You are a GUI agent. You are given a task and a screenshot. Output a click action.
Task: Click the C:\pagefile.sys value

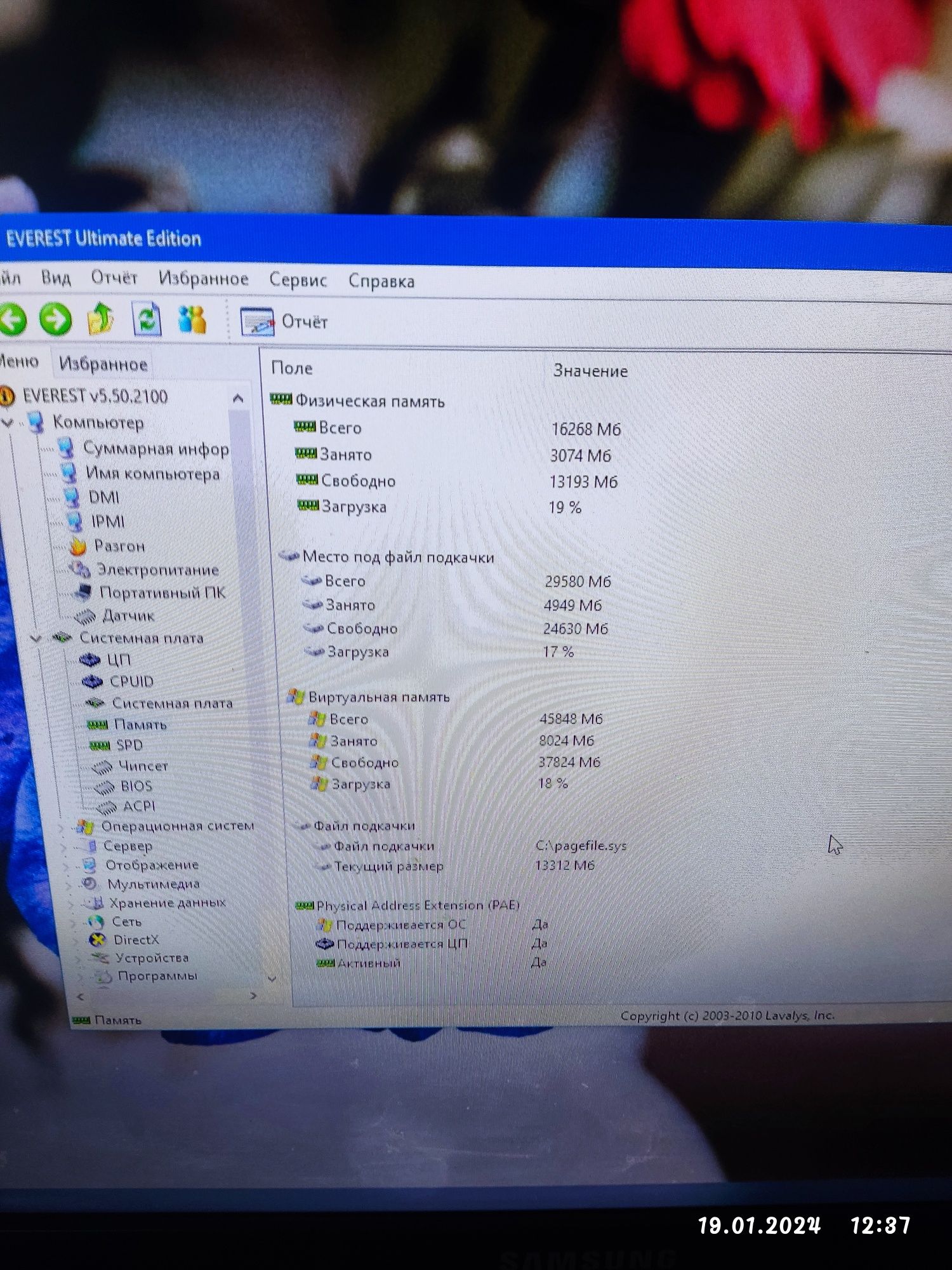click(x=581, y=846)
